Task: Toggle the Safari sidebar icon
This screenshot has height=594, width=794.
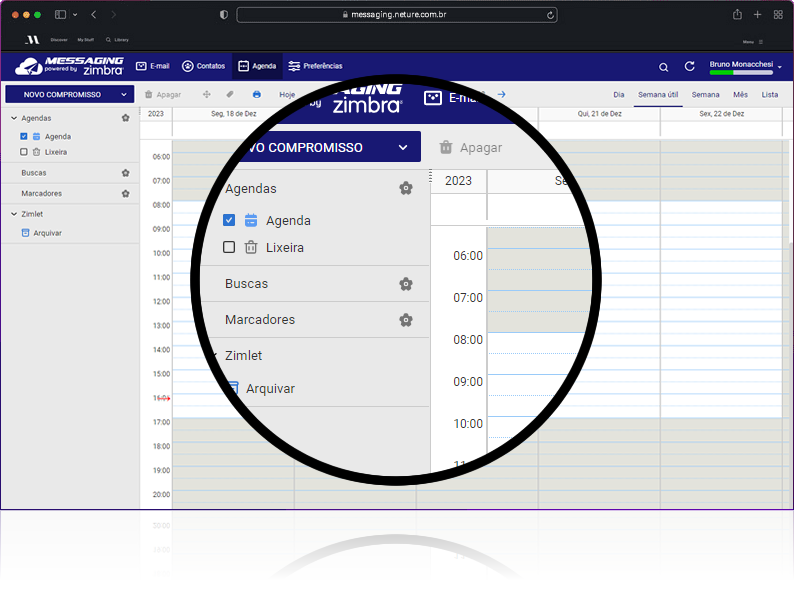Action: (x=60, y=15)
